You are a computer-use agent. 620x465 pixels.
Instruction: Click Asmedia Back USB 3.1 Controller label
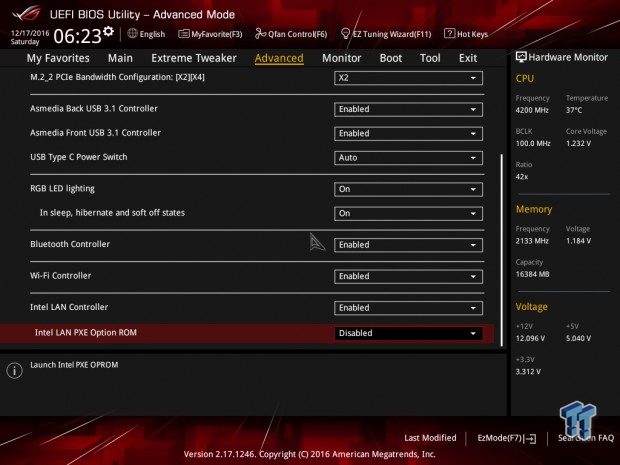pos(94,109)
